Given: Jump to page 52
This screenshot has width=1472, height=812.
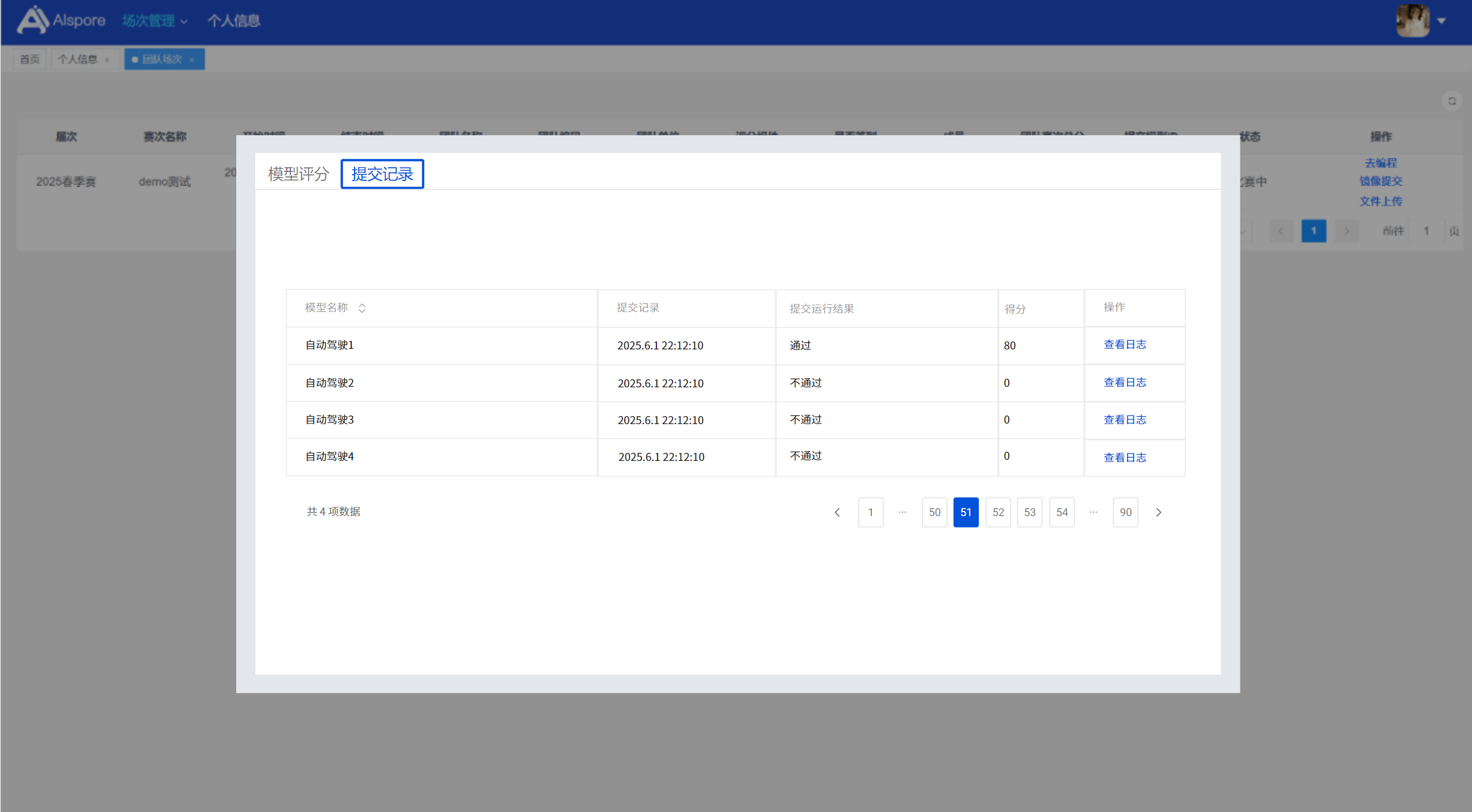Looking at the screenshot, I should 998,512.
